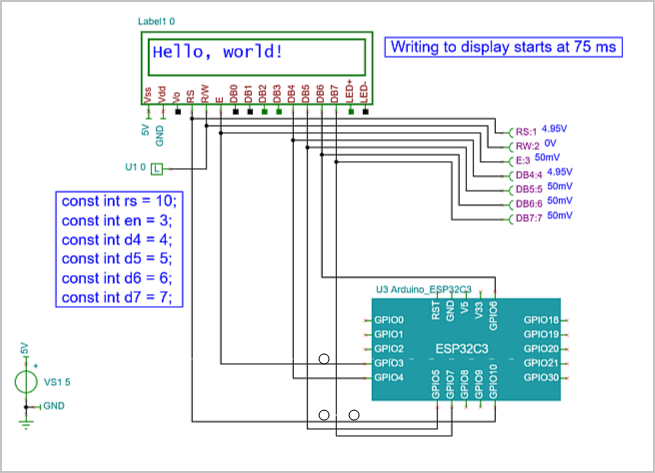The height and width of the screenshot is (473, 655).
Task: Click the GPIO18 pin on the ESP32C3
Action: [x=541, y=320]
